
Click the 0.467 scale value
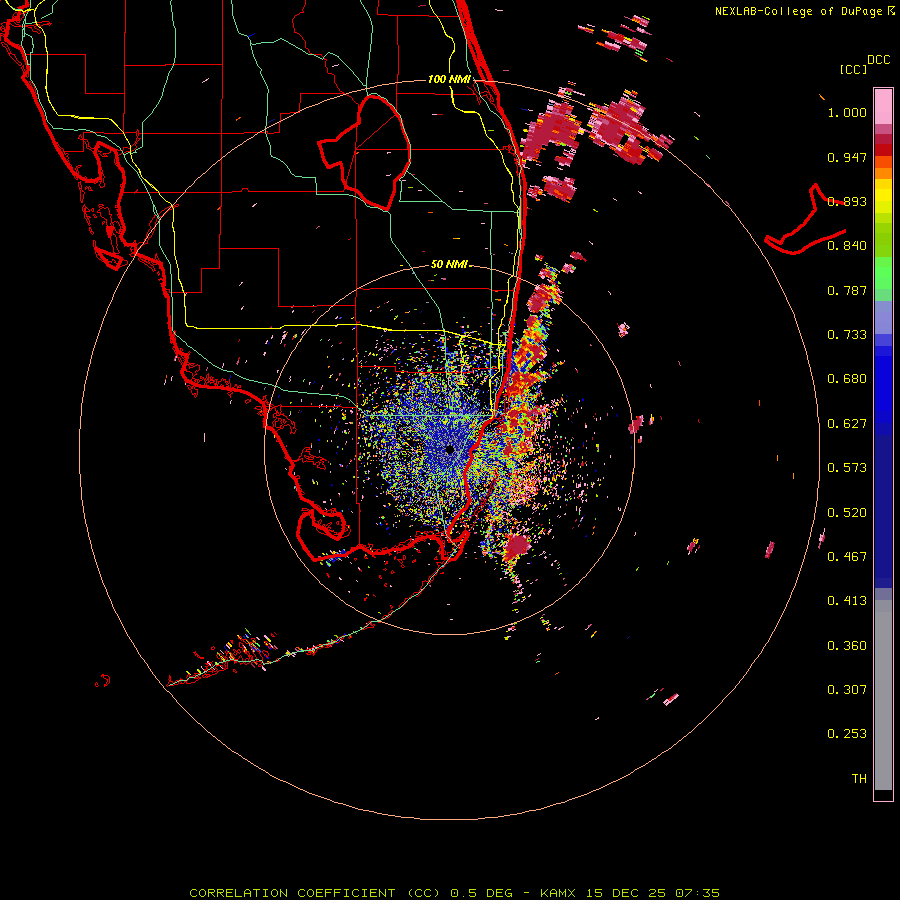point(847,557)
